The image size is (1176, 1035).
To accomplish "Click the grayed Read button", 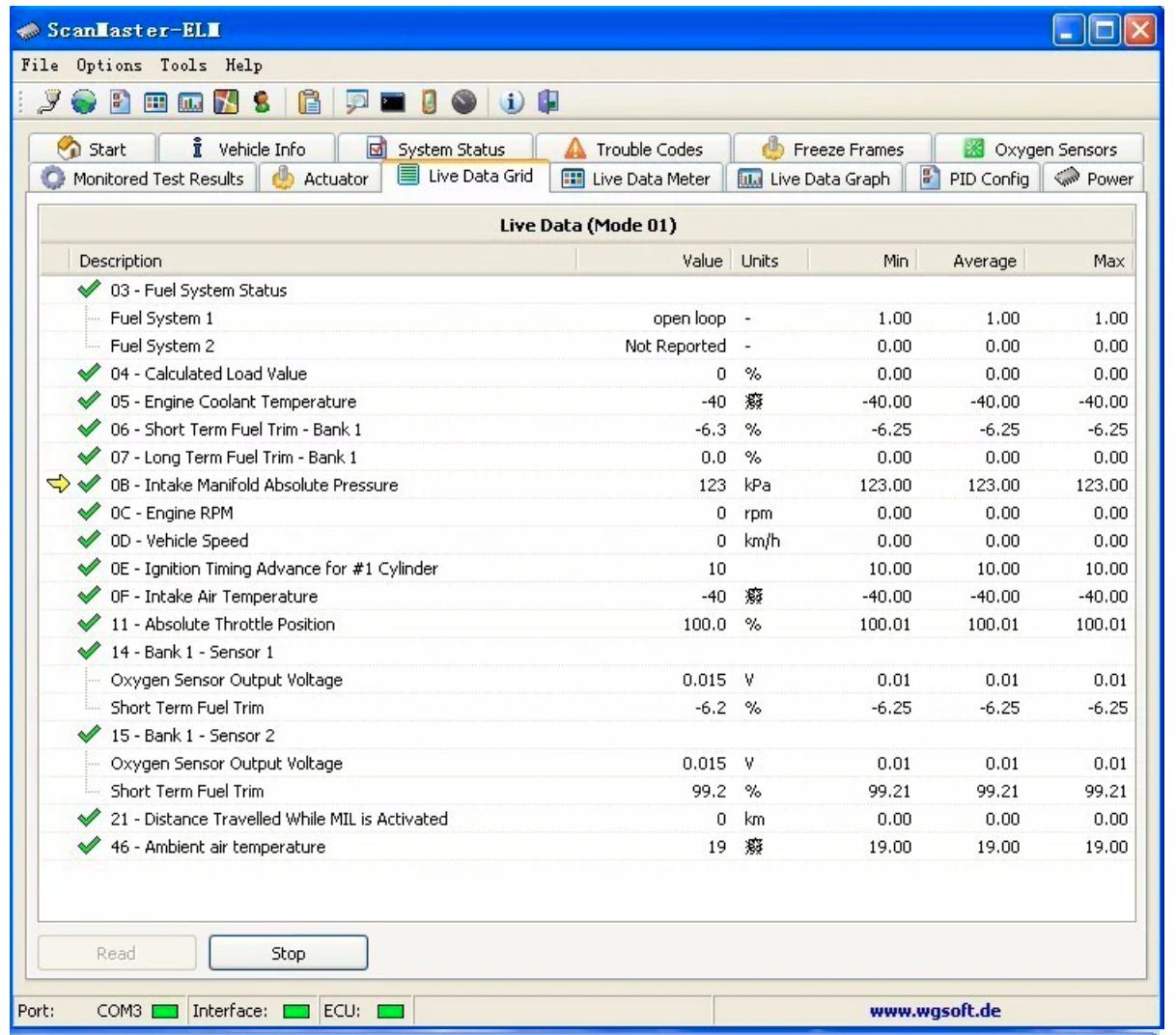I will (116, 953).
